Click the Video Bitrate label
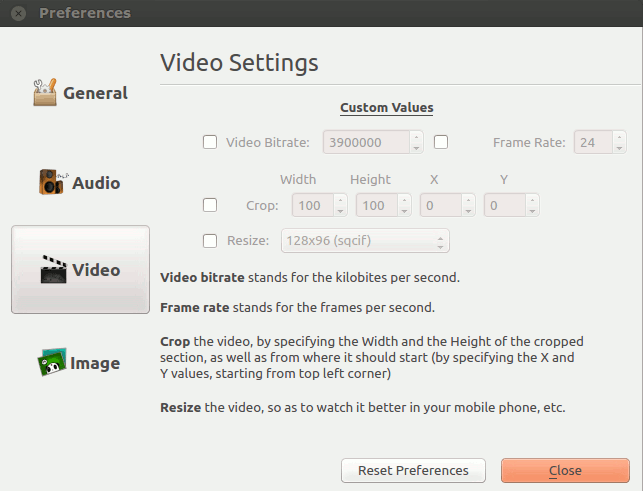 [x=268, y=142]
